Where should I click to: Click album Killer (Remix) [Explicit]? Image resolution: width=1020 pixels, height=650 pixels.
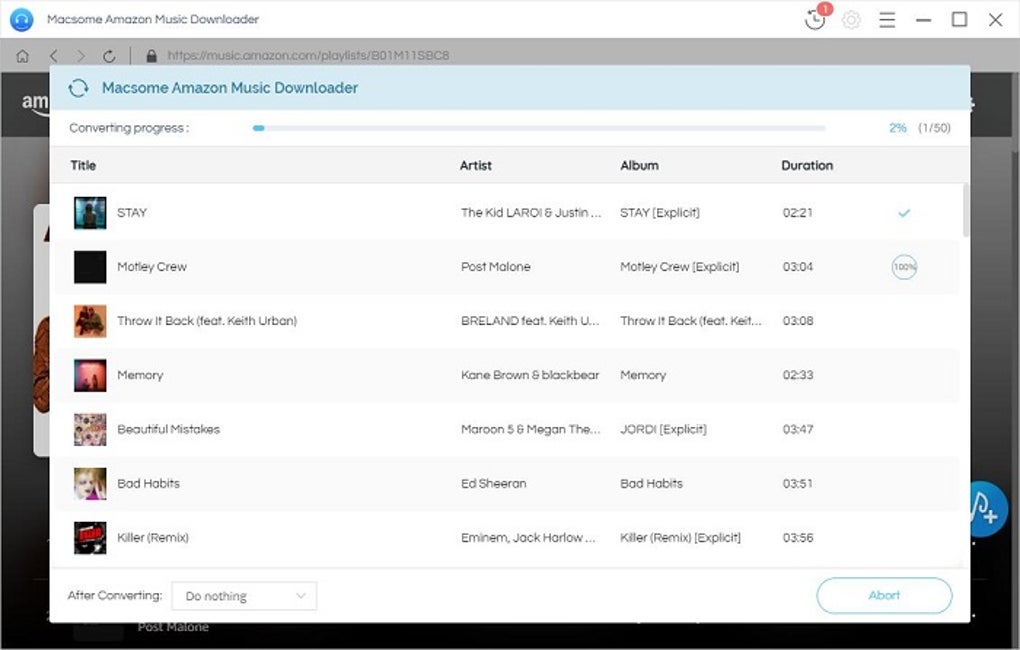tap(680, 537)
